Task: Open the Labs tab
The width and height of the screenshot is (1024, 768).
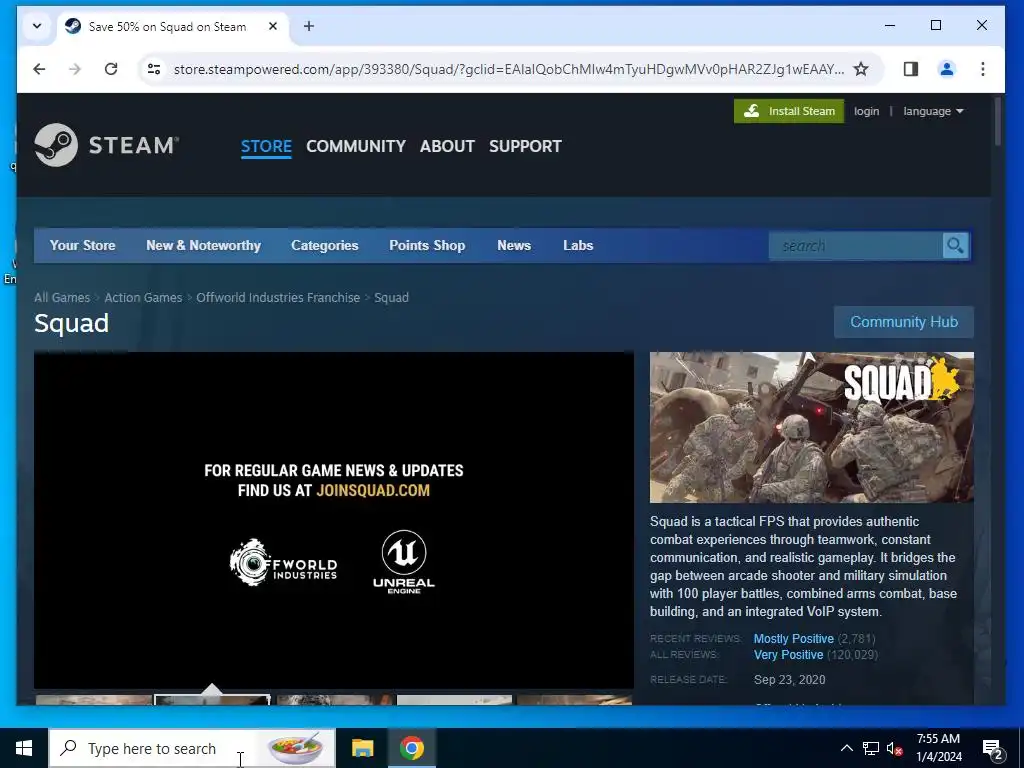Action: (578, 246)
